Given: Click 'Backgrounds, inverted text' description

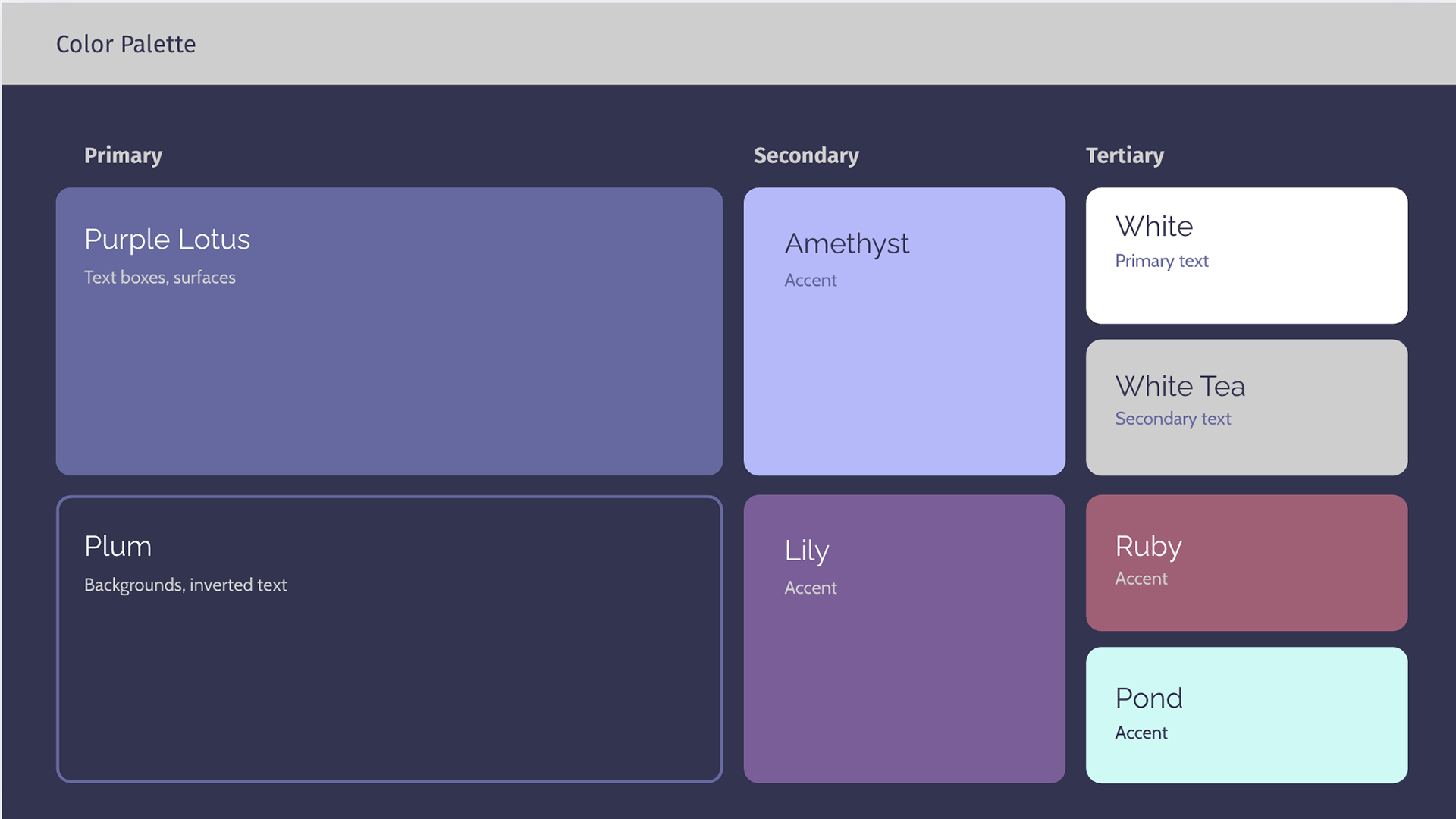Looking at the screenshot, I should pos(185,585).
